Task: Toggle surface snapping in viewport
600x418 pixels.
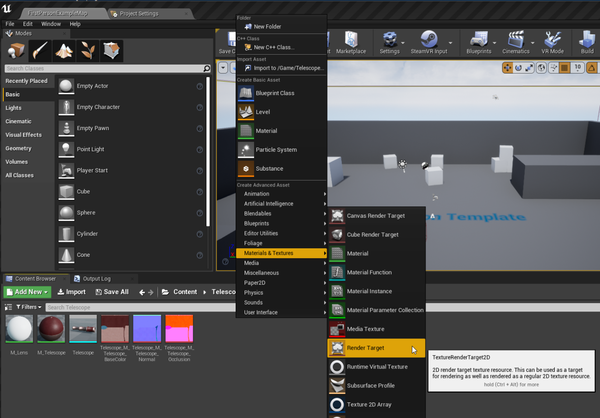Action: click(x=553, y=68)
